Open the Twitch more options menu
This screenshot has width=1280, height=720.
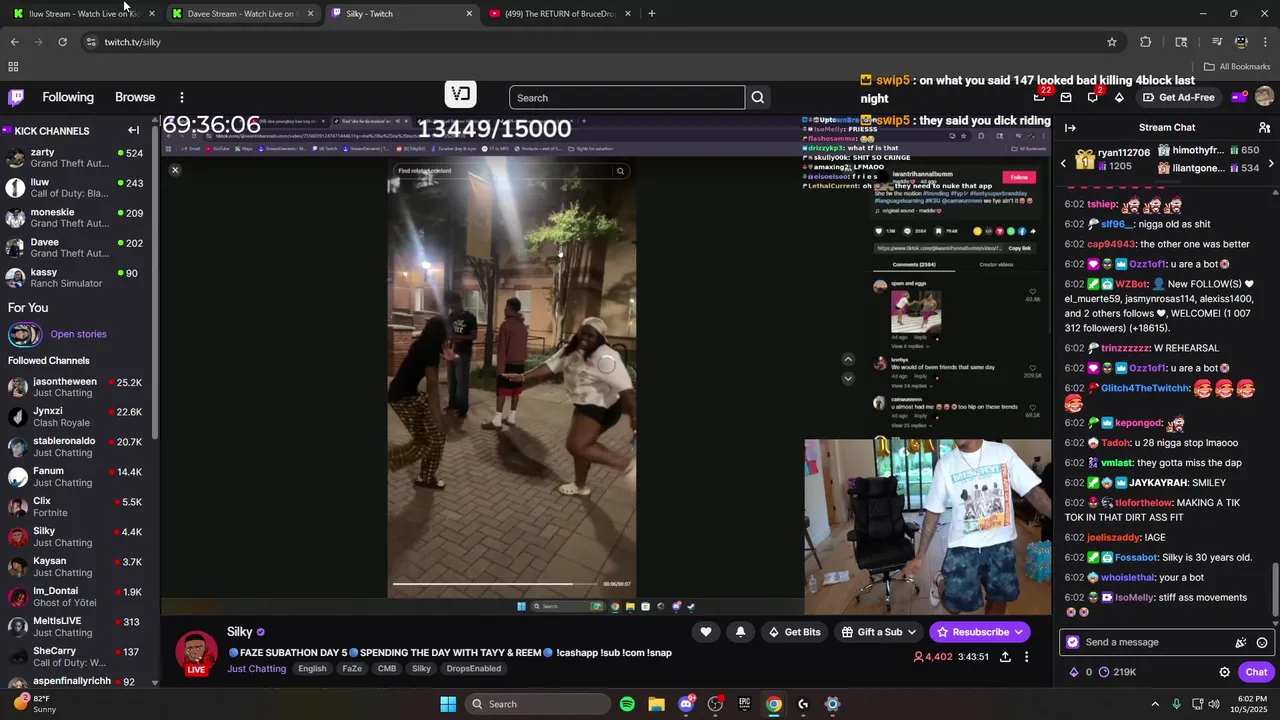[181, 97]
